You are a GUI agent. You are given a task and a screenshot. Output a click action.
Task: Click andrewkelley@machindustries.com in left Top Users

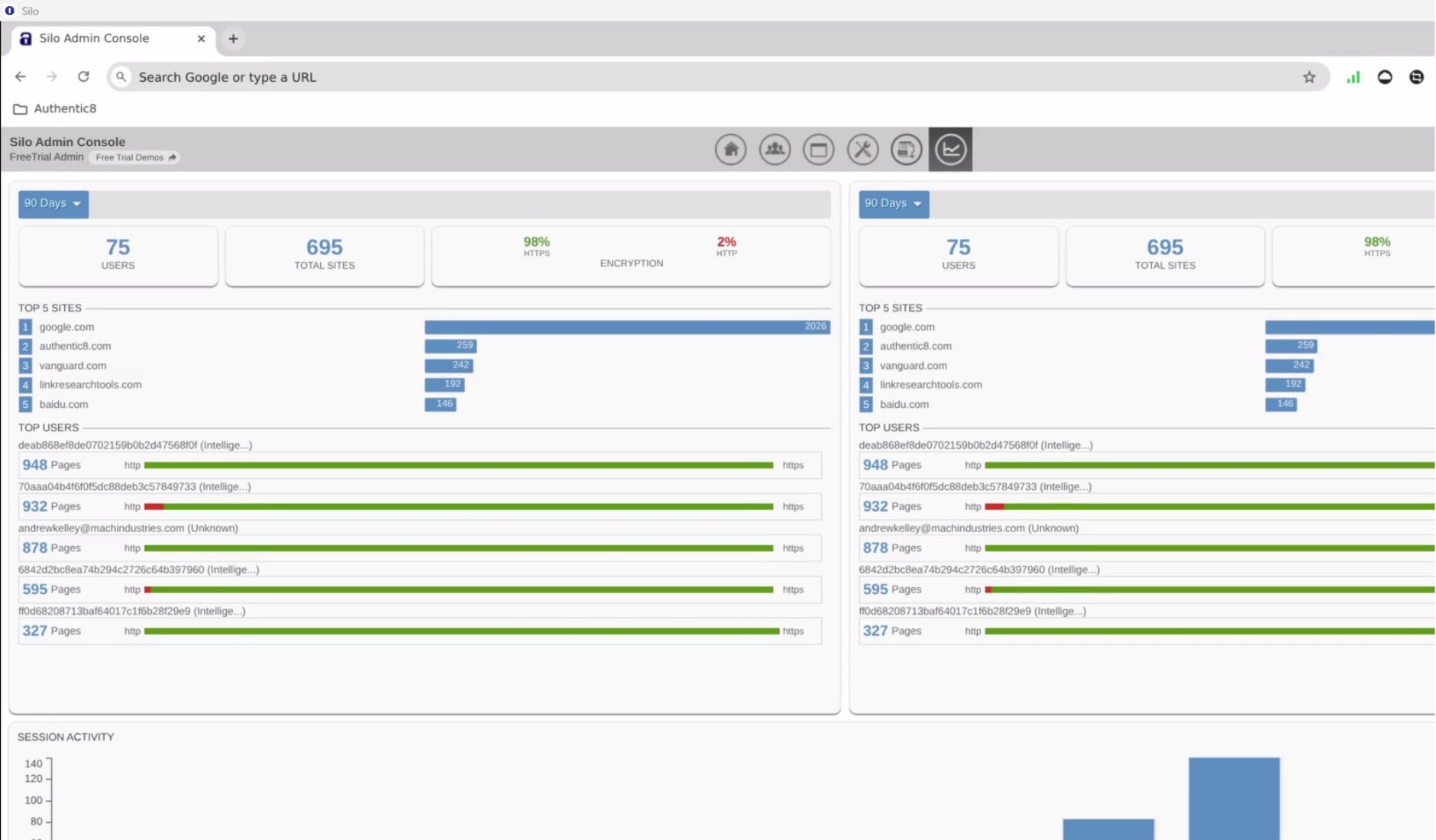pyautogui.click(x=128, y=528)
